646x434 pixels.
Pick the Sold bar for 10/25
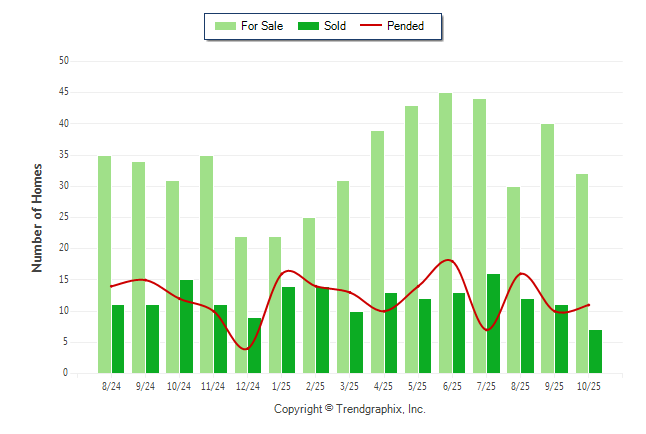[596, 351]
